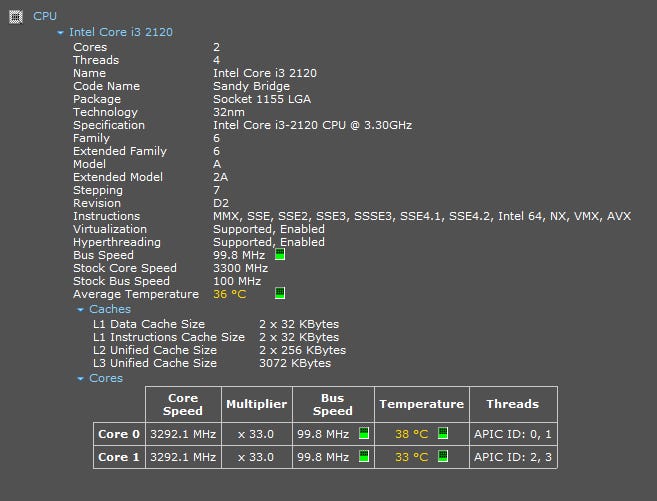The image size is (657, 501).
Task: Open the Core 1 temperature graph icon
Action: click(x=443, y=456)
